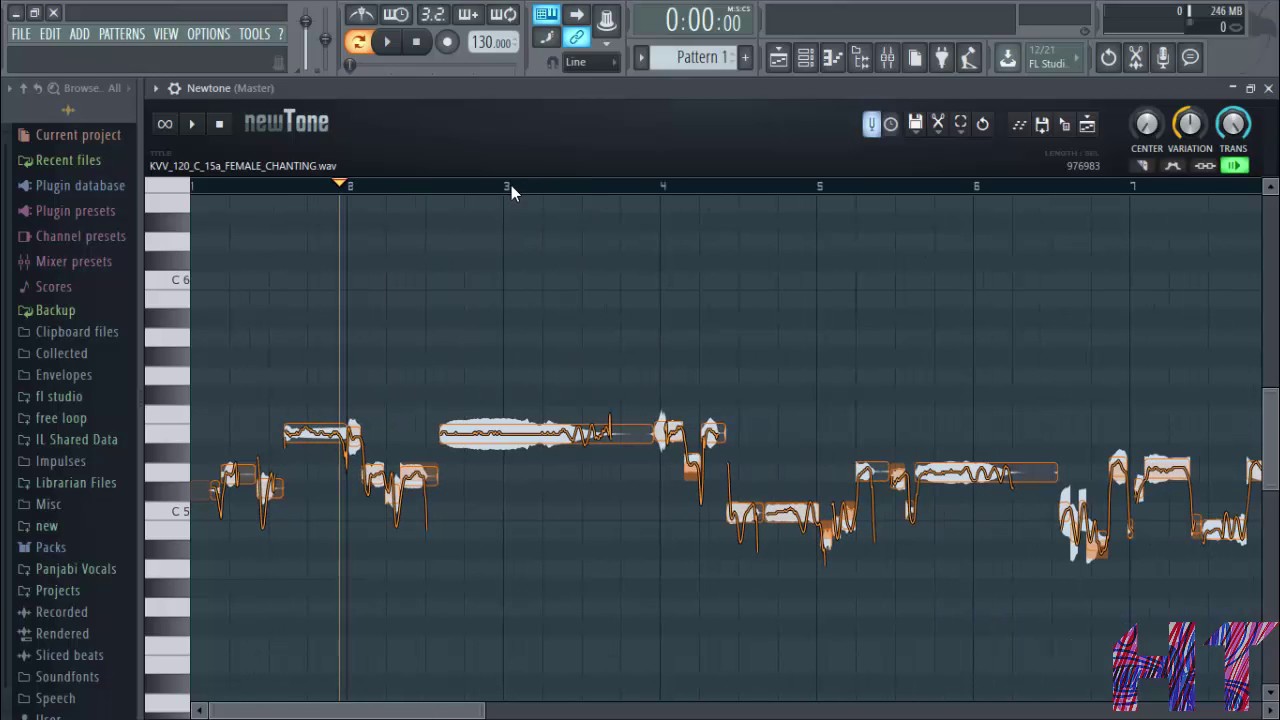
Task: Open the OPTIONS menu
Action: coord(209,34)
